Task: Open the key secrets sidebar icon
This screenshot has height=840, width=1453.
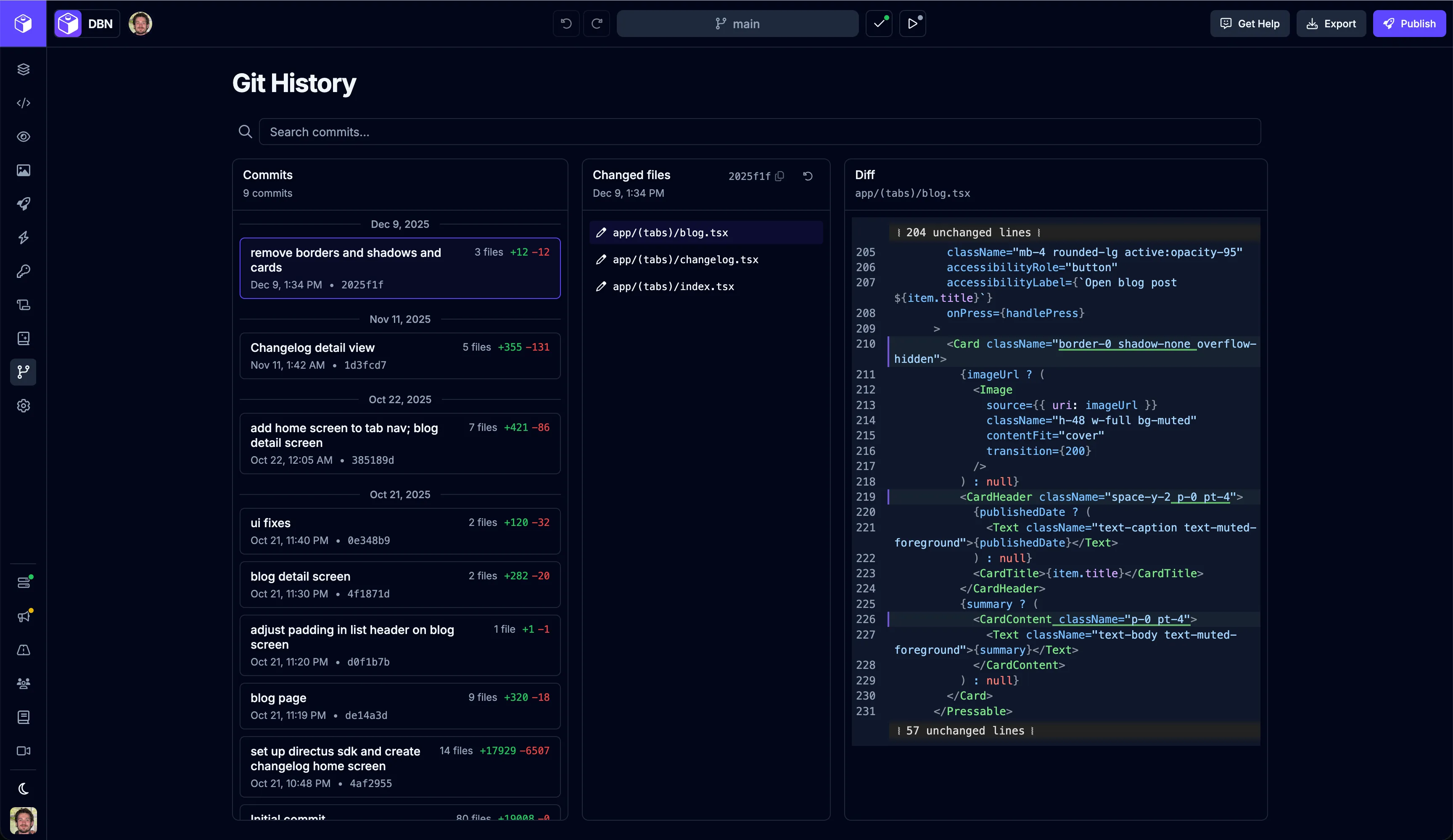Action: [x=23, y=271]
